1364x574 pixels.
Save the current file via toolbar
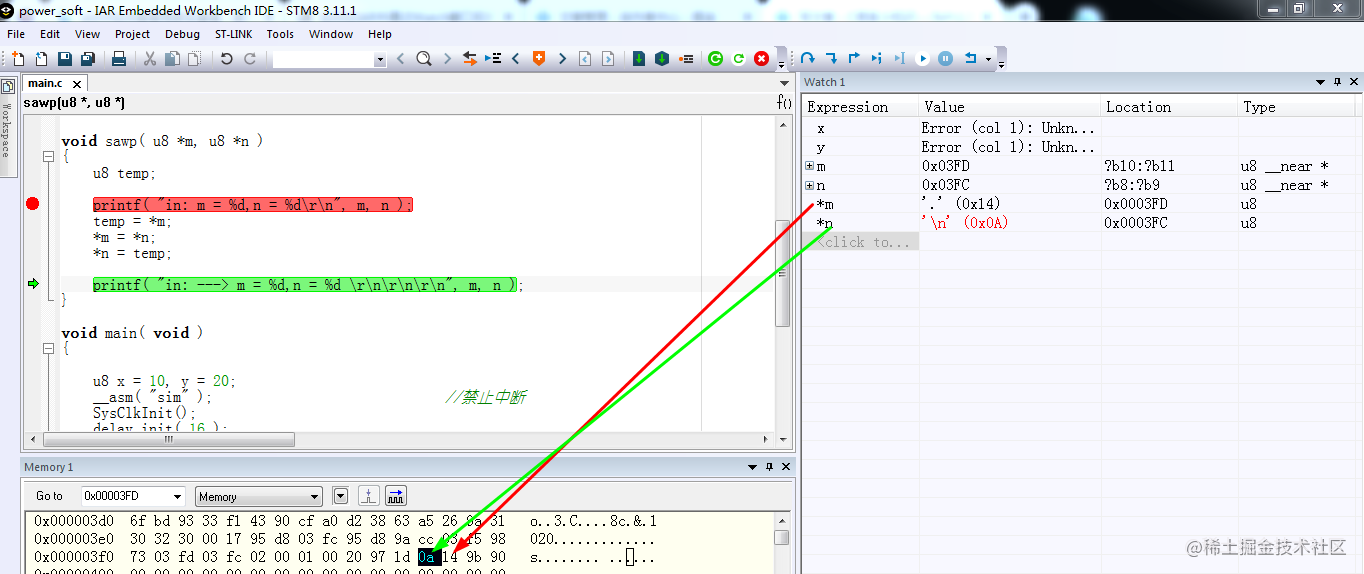click(x=65, y=59)
